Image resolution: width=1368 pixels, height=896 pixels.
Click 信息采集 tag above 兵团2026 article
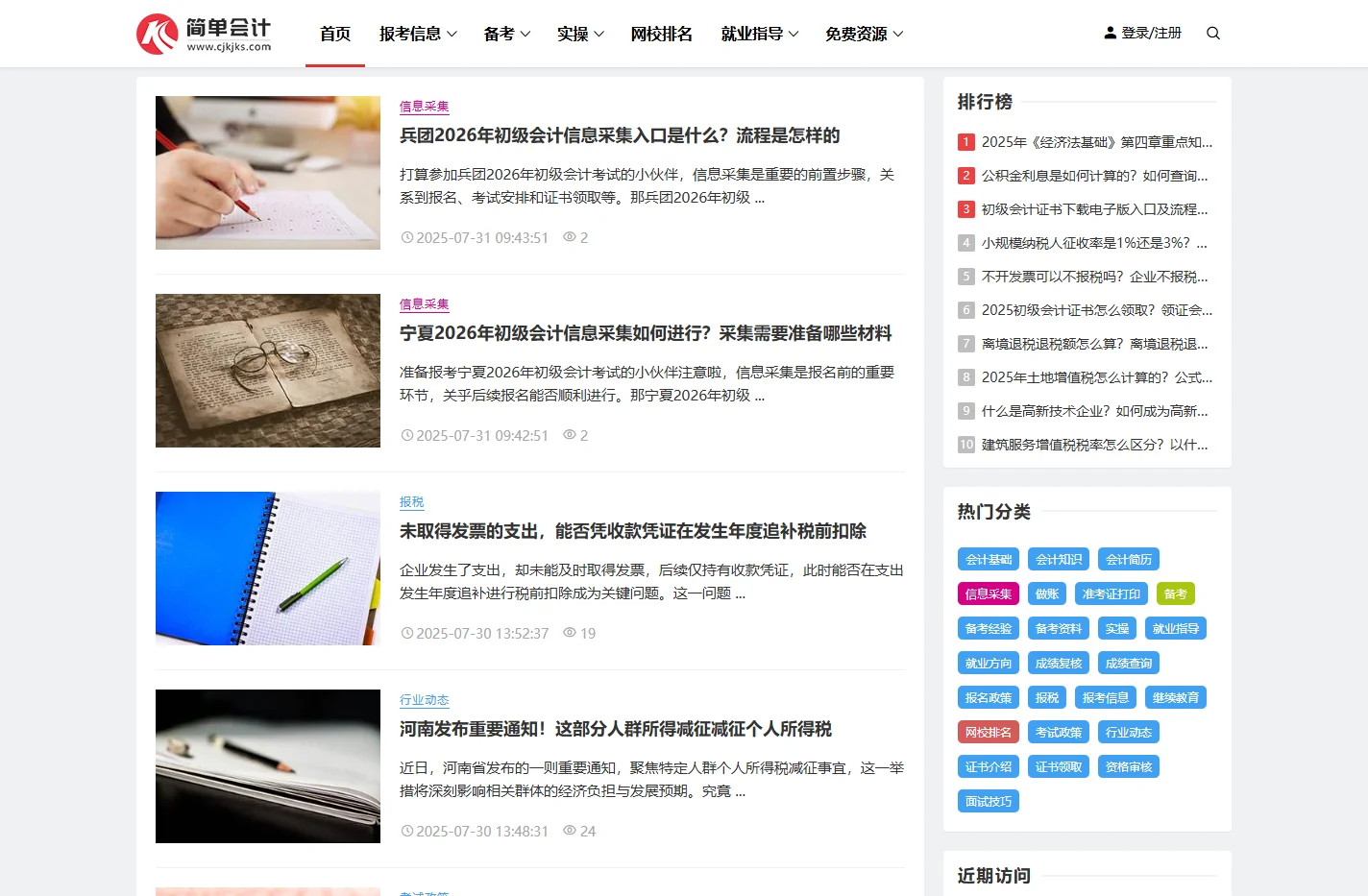point(425,107)
